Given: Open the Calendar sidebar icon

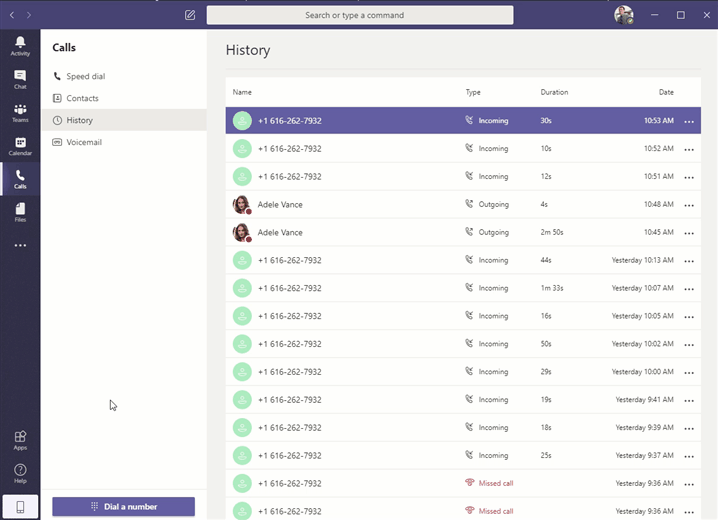Looking at the screenshot, I should [x=20, y=146].
